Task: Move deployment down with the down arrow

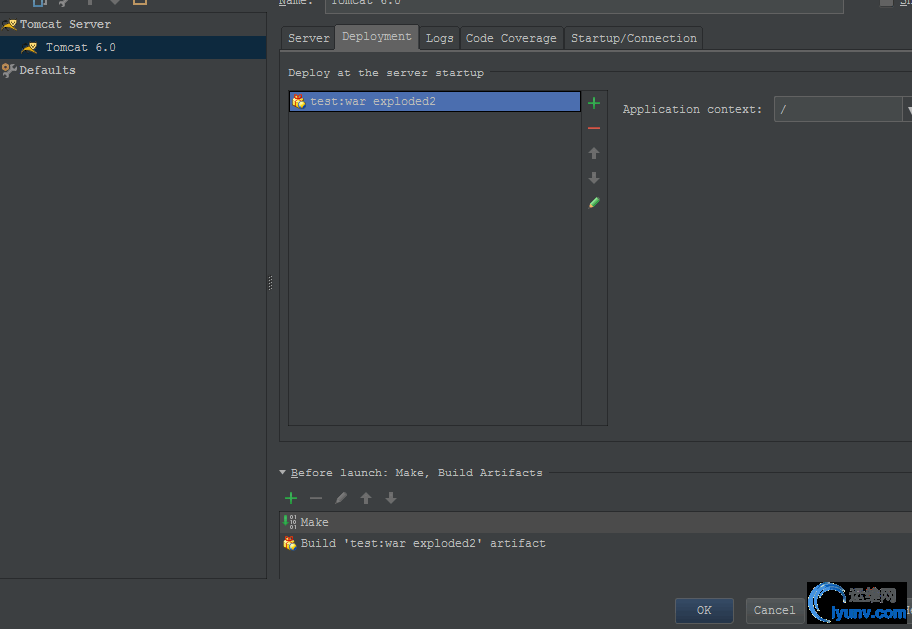Action: 594,177
